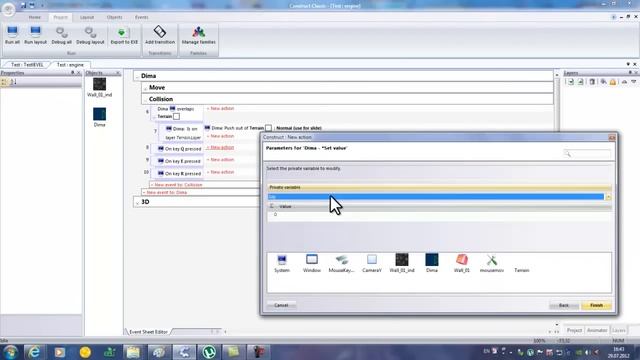Click Finish in the New action dialog
Viewport: 640px width, 360px height.
click(596, 305)
